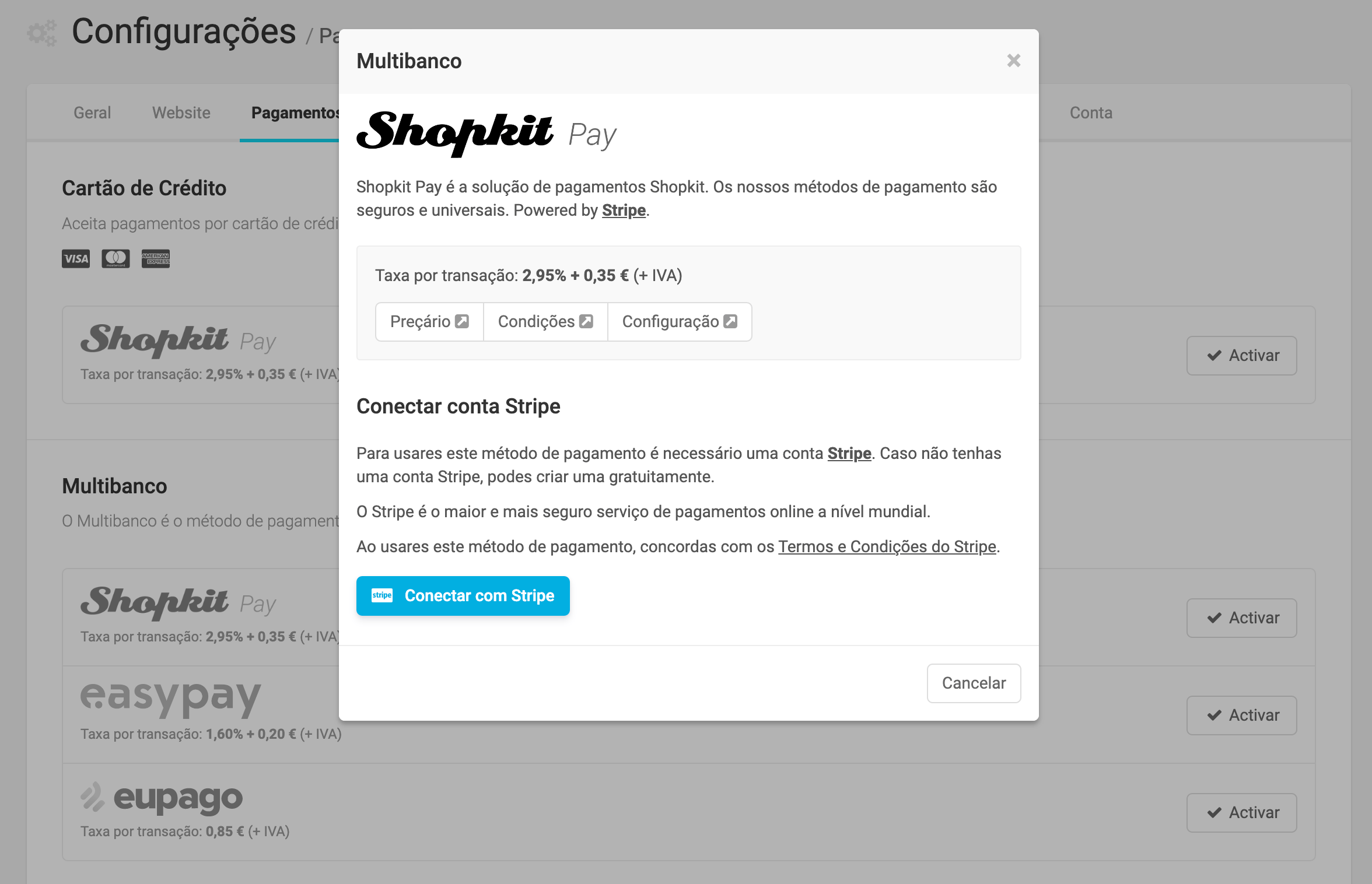
Task: Open the Configuração external link button
Action: 679,322
